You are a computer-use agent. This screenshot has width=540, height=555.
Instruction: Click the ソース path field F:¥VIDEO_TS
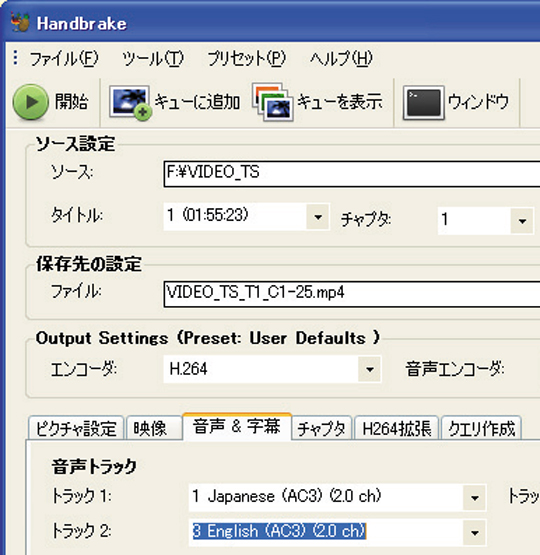(x=352, y=173)
